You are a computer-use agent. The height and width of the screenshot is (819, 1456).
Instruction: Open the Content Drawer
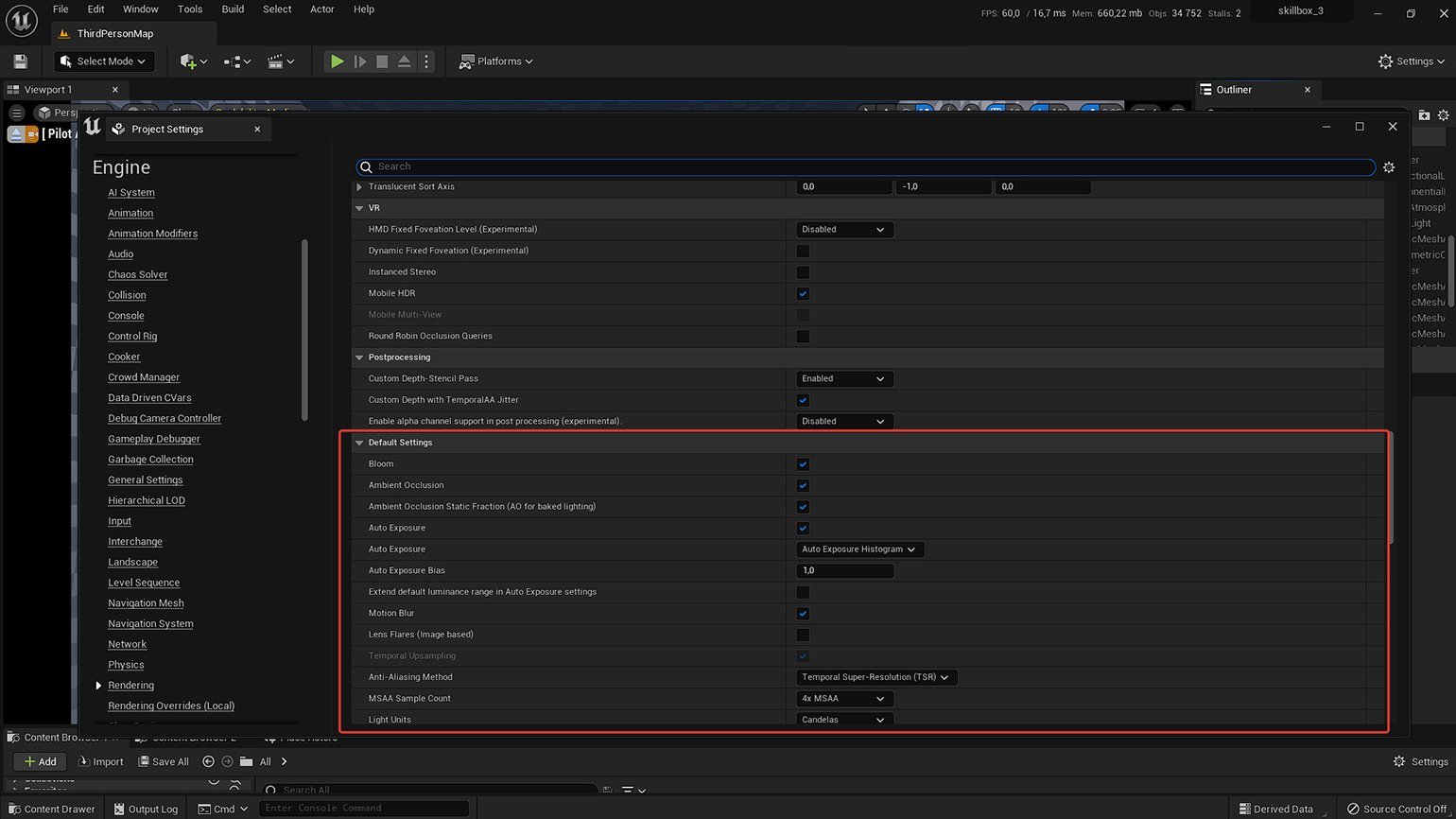coord(51,809)
